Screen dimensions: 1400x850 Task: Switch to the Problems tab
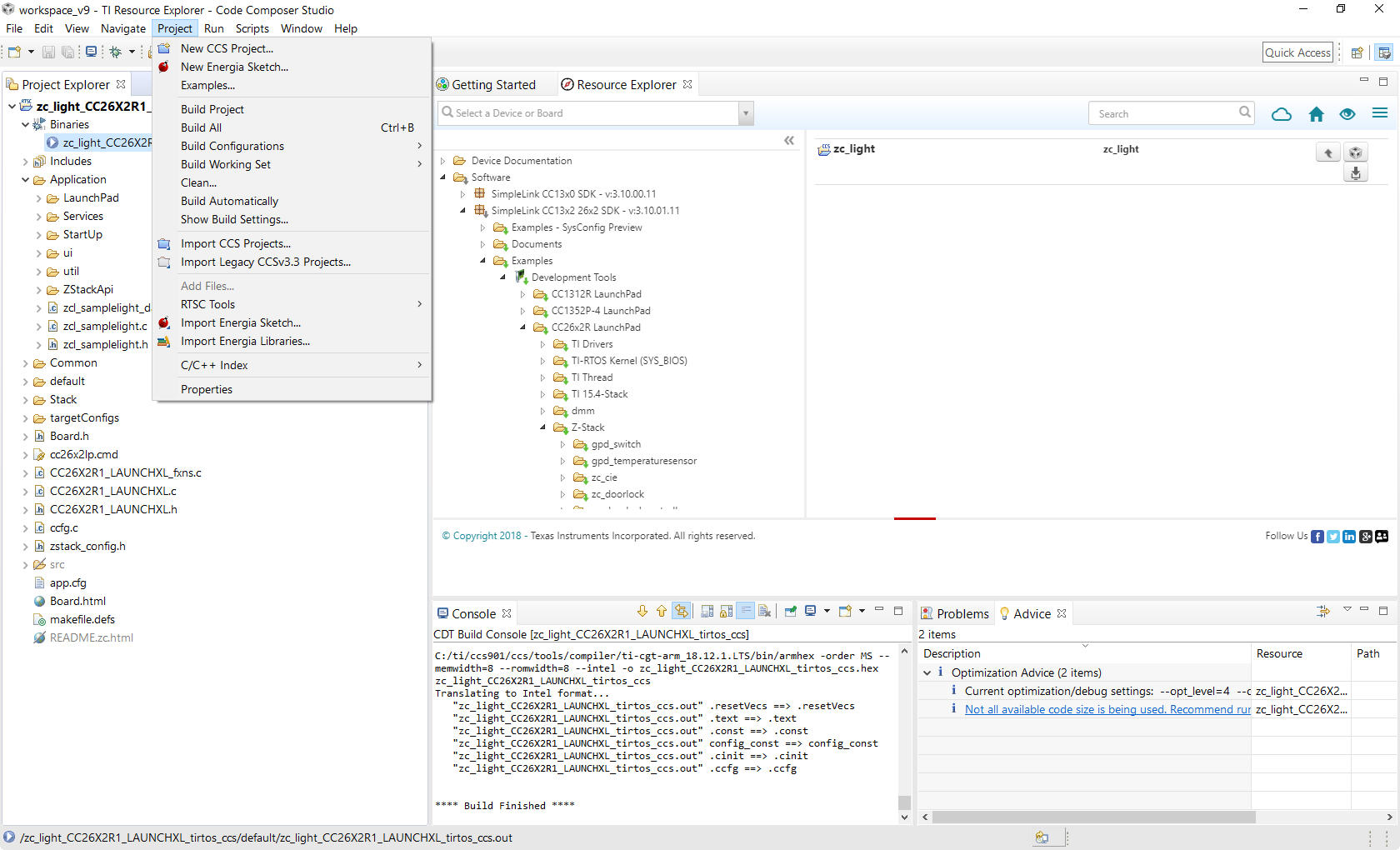[x=962, y=613]
